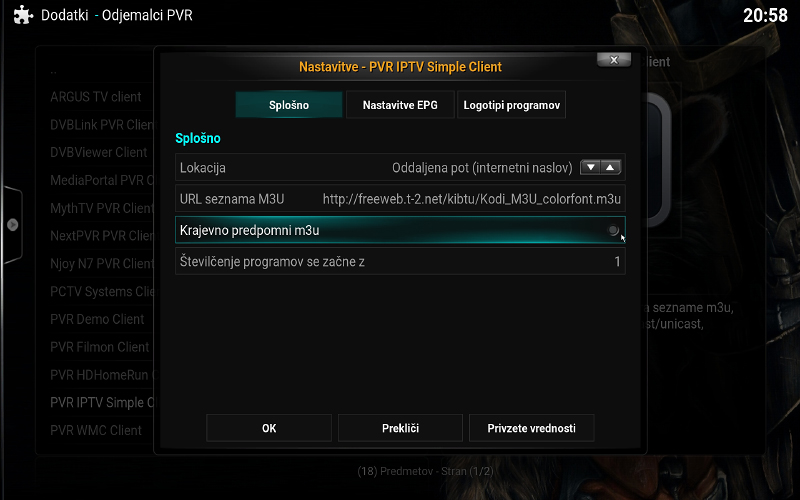Click the up arrow for Lokacija
800x500 pixels.
(610, 167)
